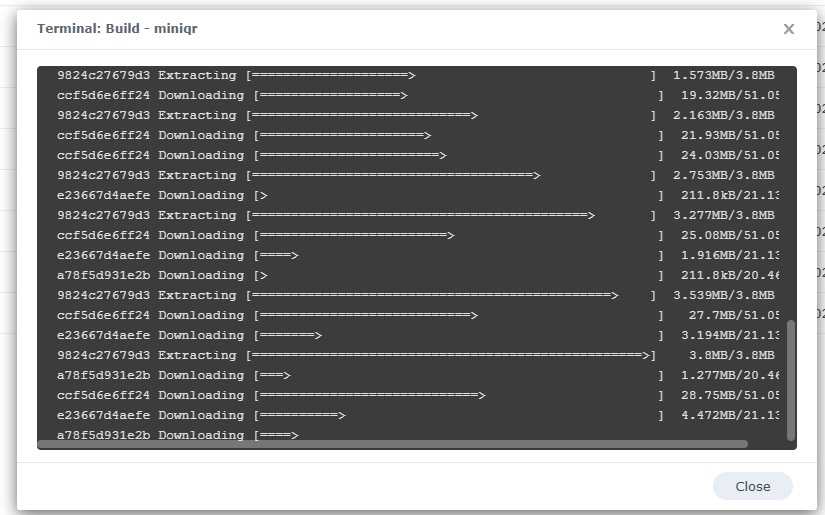
Task: Select the Extracting line showing 1.573MB/3.8MB
Action: pyautogui.click(x=416, y=75)
